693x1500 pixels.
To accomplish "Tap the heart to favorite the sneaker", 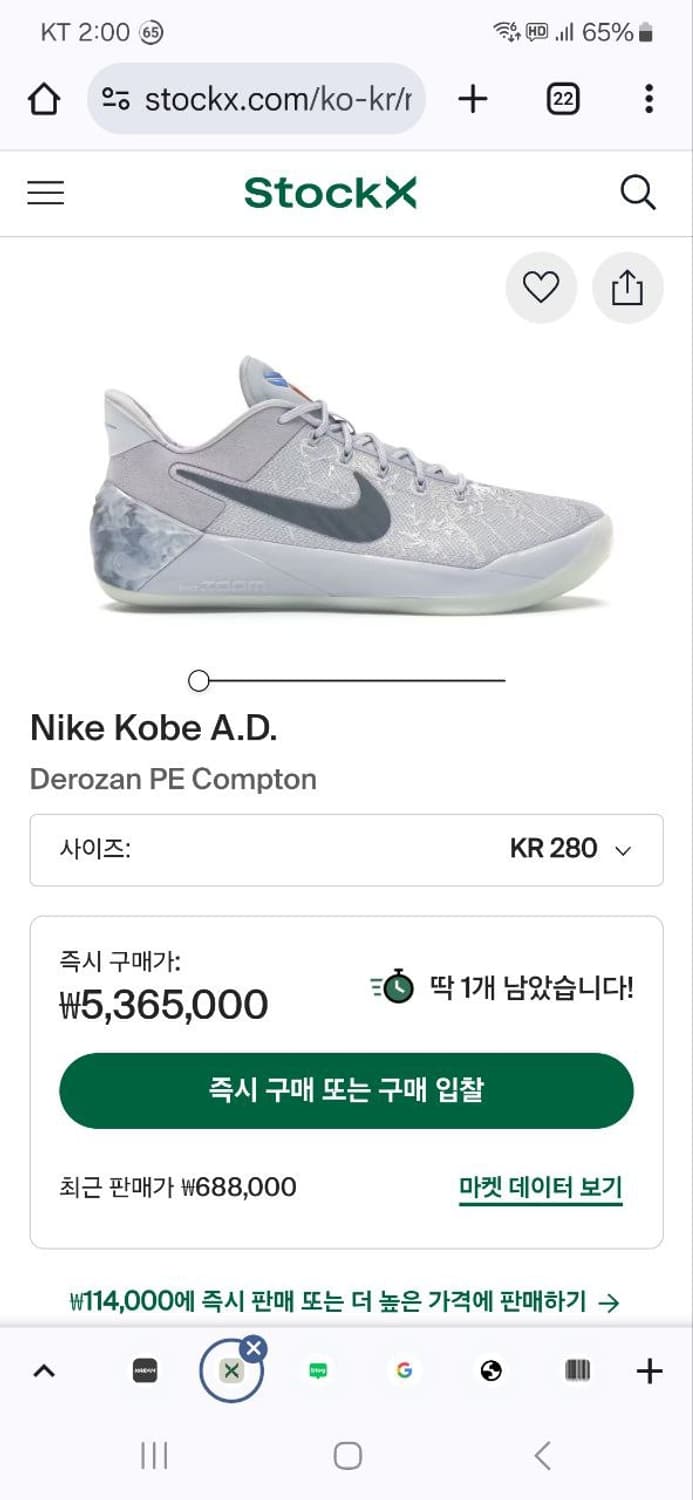I will click(541, 287).
